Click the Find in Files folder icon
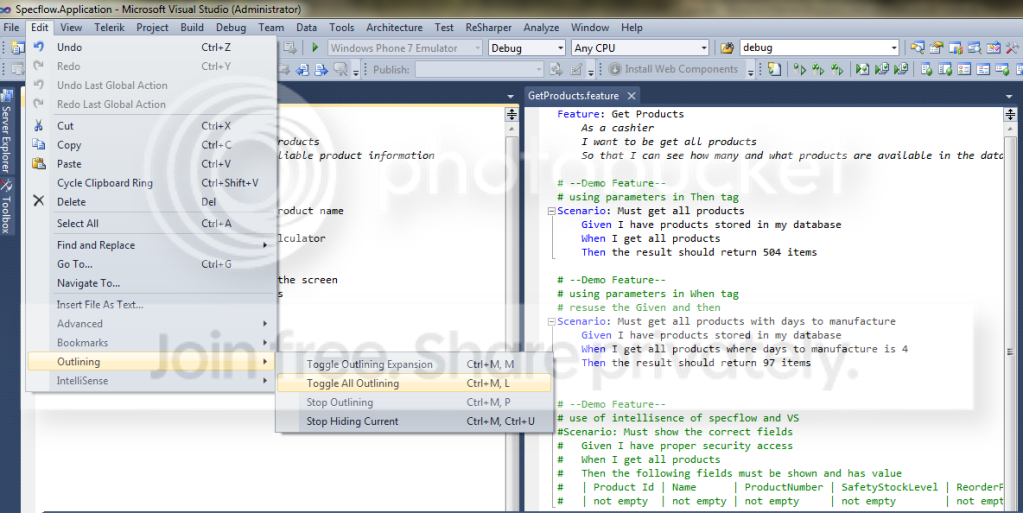The width and height of the screenshot is (1023, 513). [727, 48]
